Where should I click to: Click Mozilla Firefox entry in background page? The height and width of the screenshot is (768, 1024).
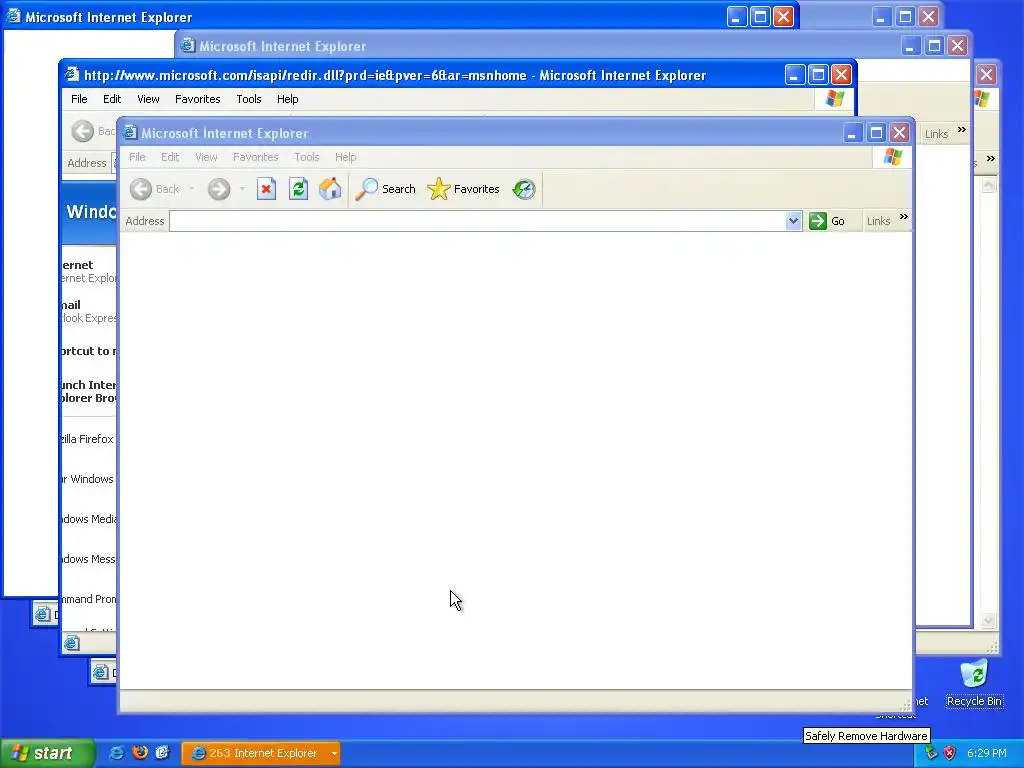click(88, 440)
